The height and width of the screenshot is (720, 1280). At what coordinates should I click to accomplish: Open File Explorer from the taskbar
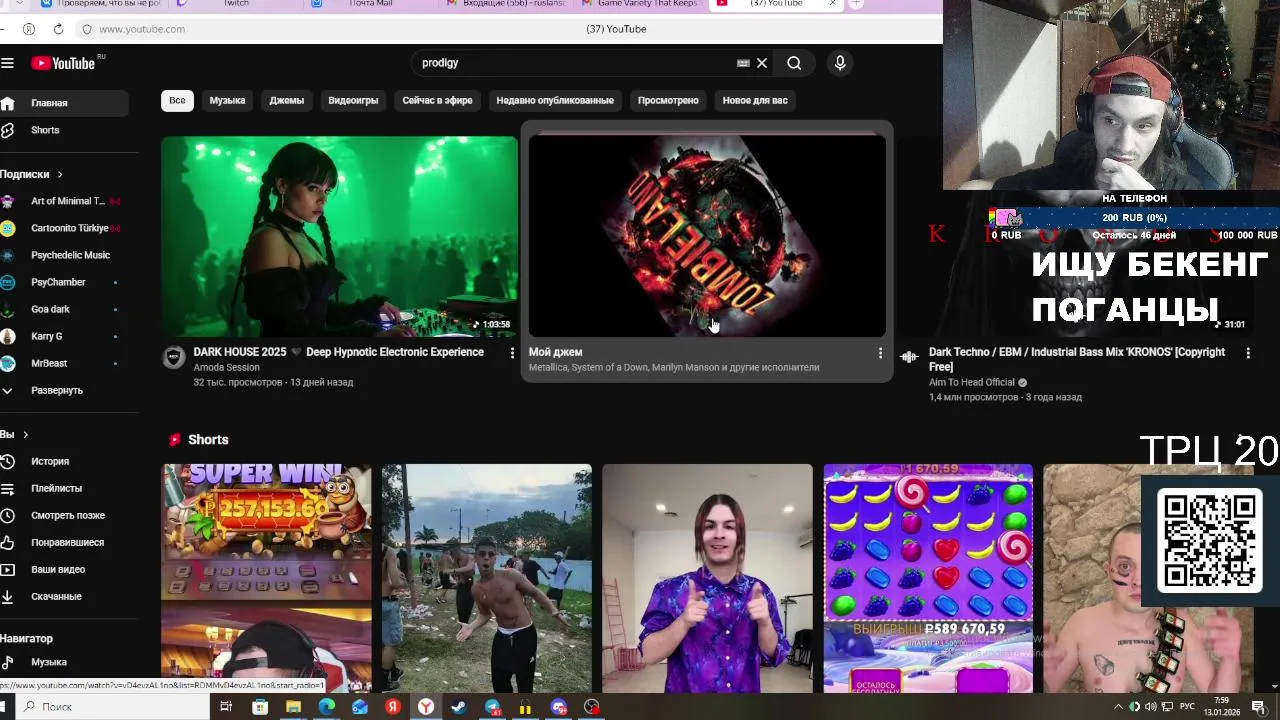[293, 707]
